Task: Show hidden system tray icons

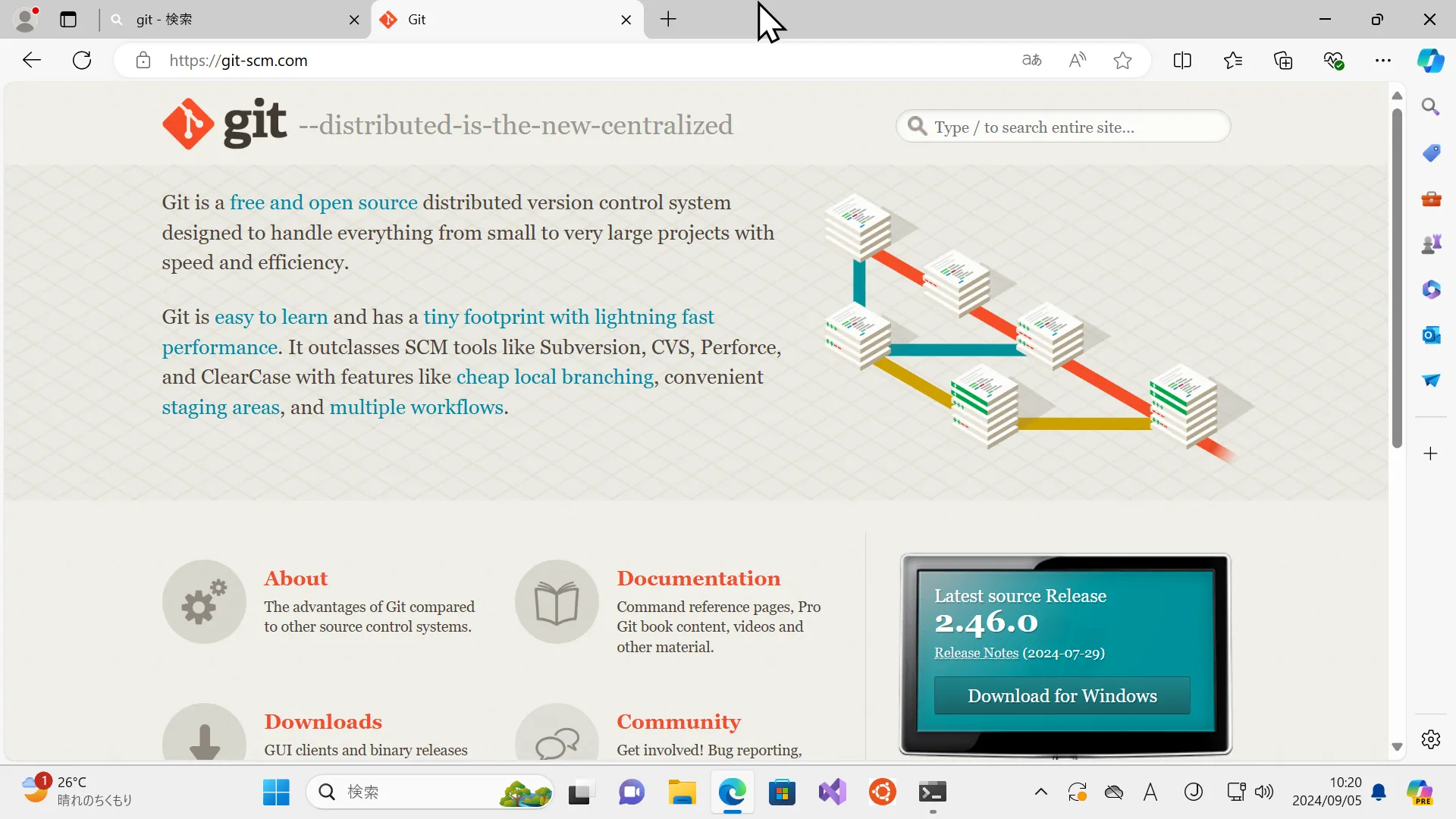Action: point(1041,792)
